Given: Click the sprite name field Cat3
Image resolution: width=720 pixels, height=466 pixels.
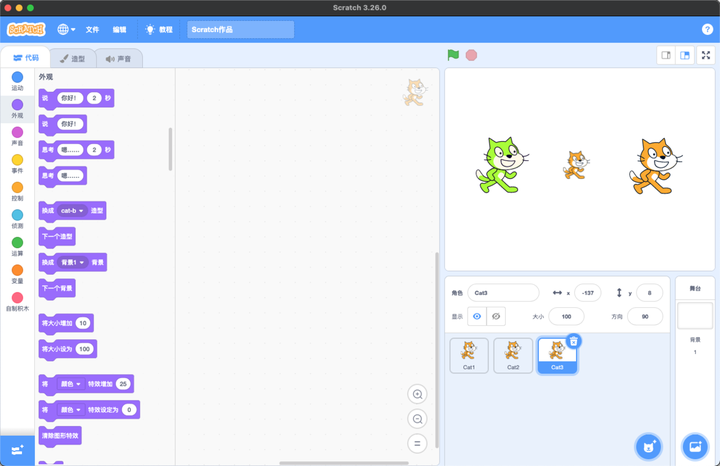Looking at the screenshot, I should (503, 293).
